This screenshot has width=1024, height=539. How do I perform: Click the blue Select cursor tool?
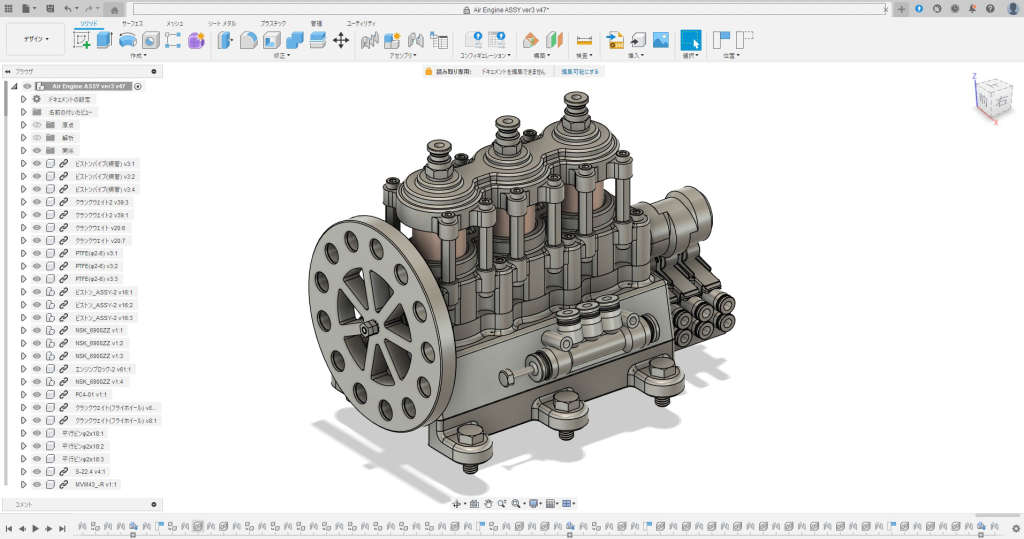click(x=690, y=40)
